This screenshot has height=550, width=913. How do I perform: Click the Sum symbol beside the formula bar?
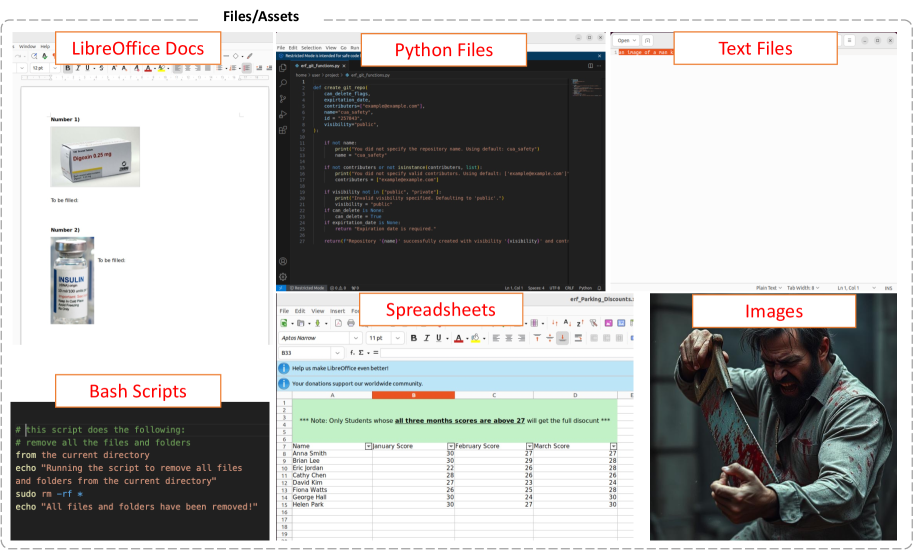[x=361, y=353]
